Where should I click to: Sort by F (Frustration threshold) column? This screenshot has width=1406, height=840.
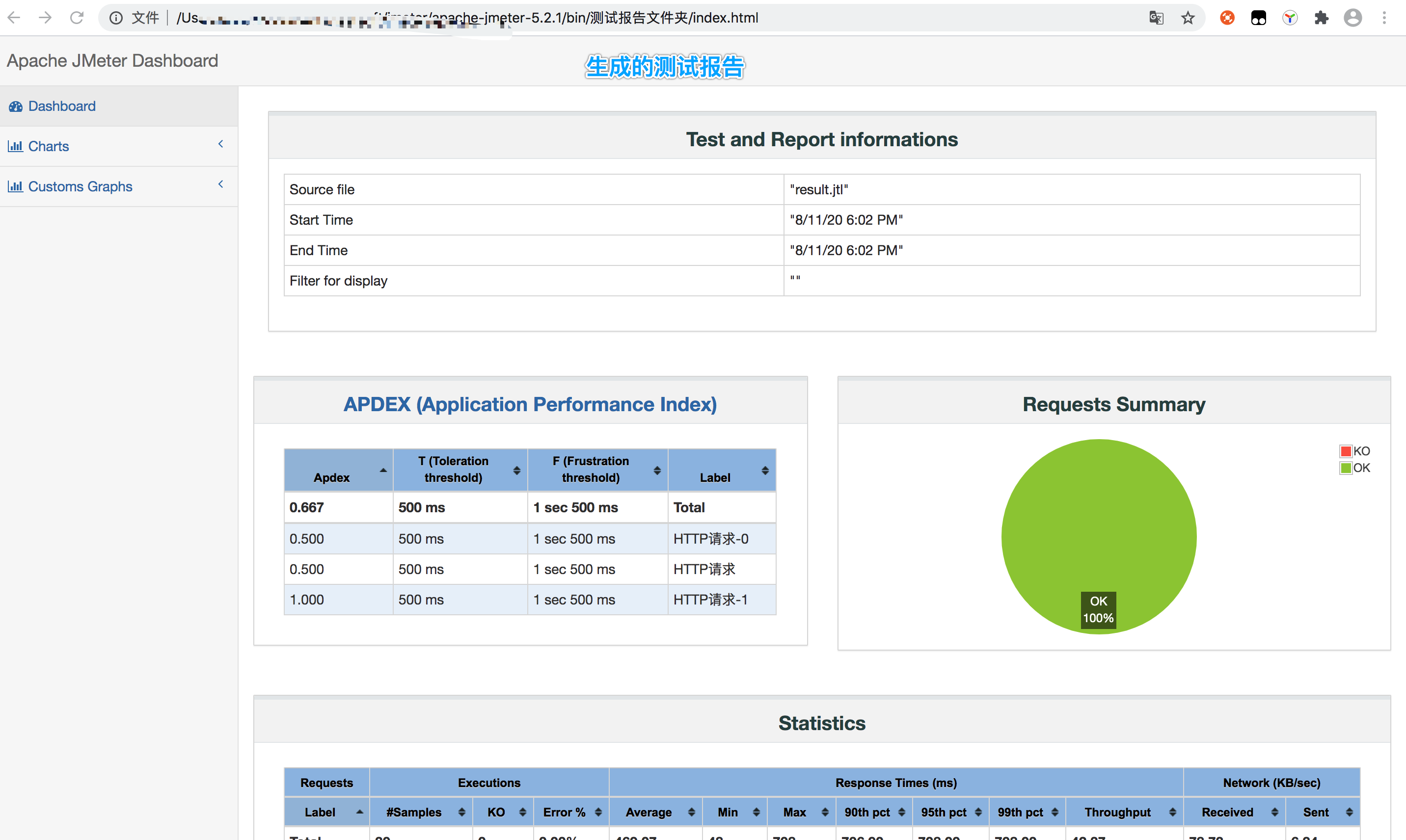click(597, 470)
